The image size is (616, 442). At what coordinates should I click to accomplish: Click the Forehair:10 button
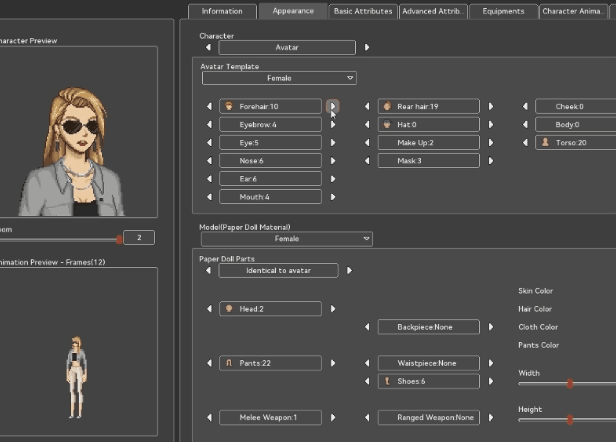[270, 106]
